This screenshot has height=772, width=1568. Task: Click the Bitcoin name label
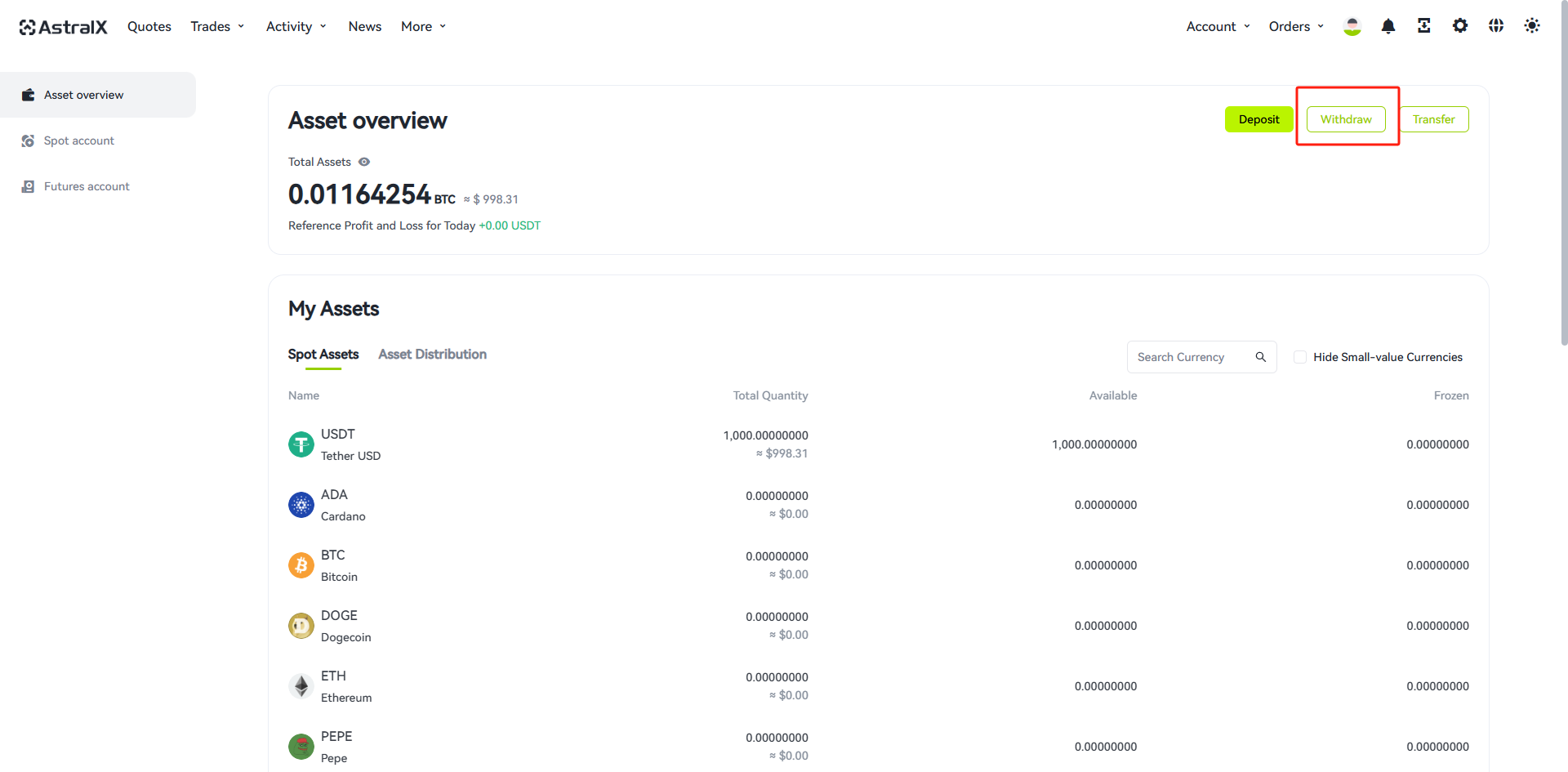tap(339, 577)
